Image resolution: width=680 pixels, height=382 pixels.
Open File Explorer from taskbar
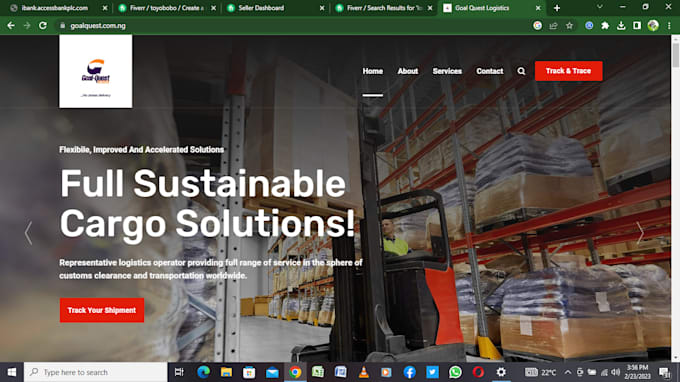tap(226, 372)
